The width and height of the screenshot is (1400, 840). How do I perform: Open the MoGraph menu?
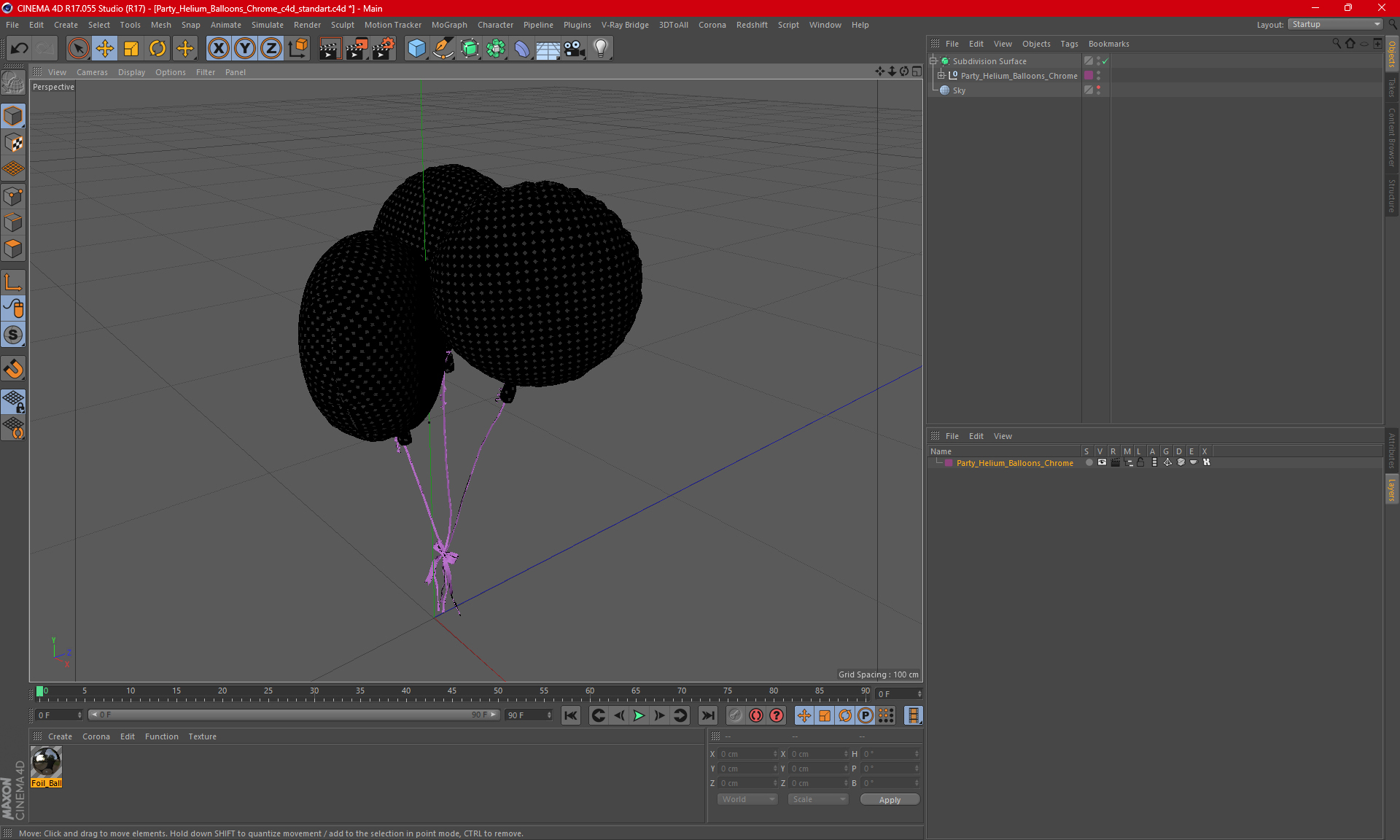click(x=449, y=25)
